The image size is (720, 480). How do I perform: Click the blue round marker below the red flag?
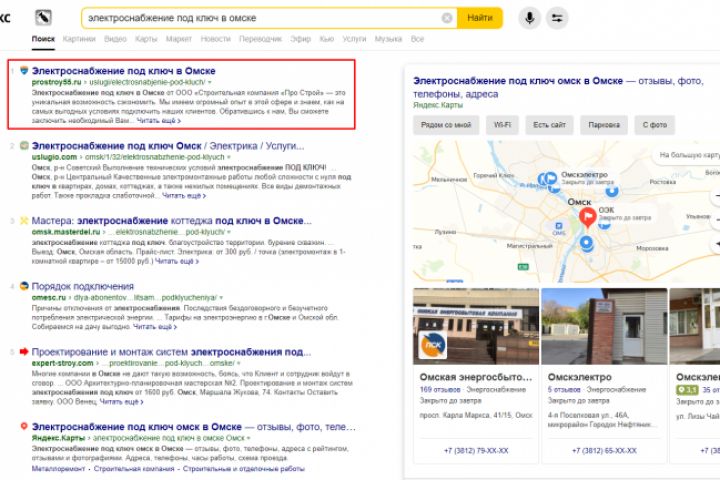coord(586,243)
